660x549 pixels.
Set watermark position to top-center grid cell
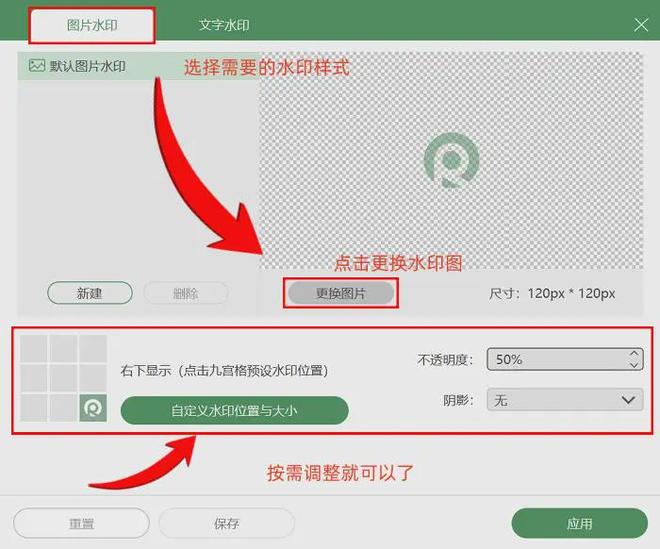63,349
